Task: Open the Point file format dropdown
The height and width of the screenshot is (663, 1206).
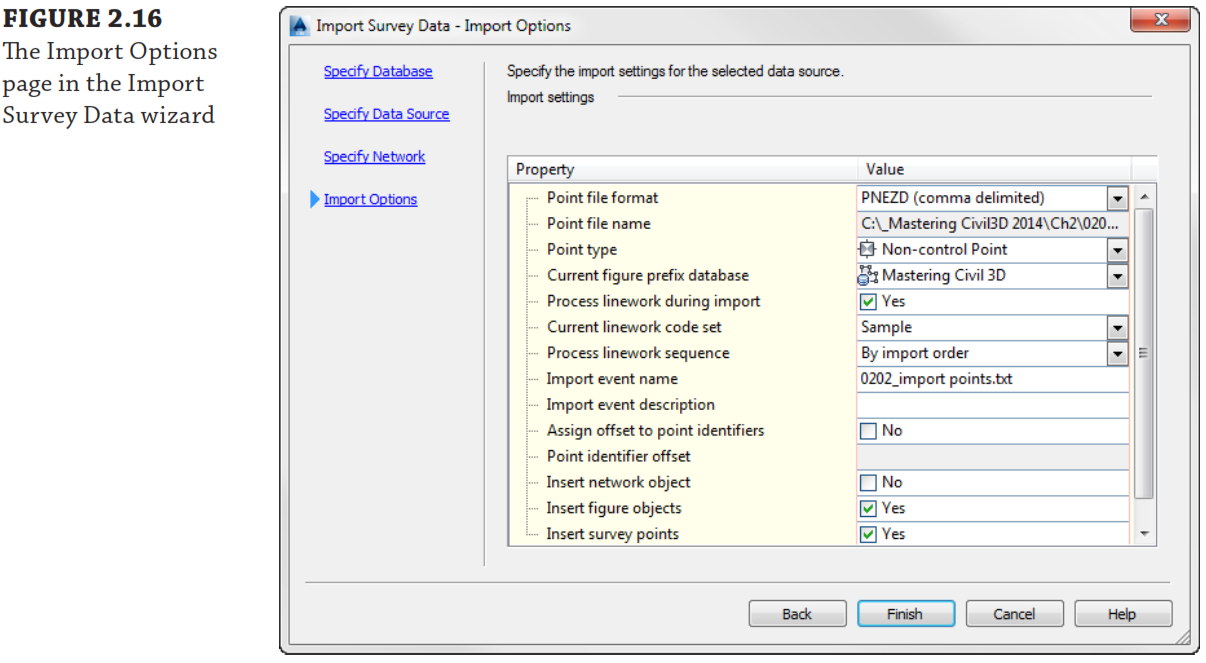Action: tap(1117, 198)
